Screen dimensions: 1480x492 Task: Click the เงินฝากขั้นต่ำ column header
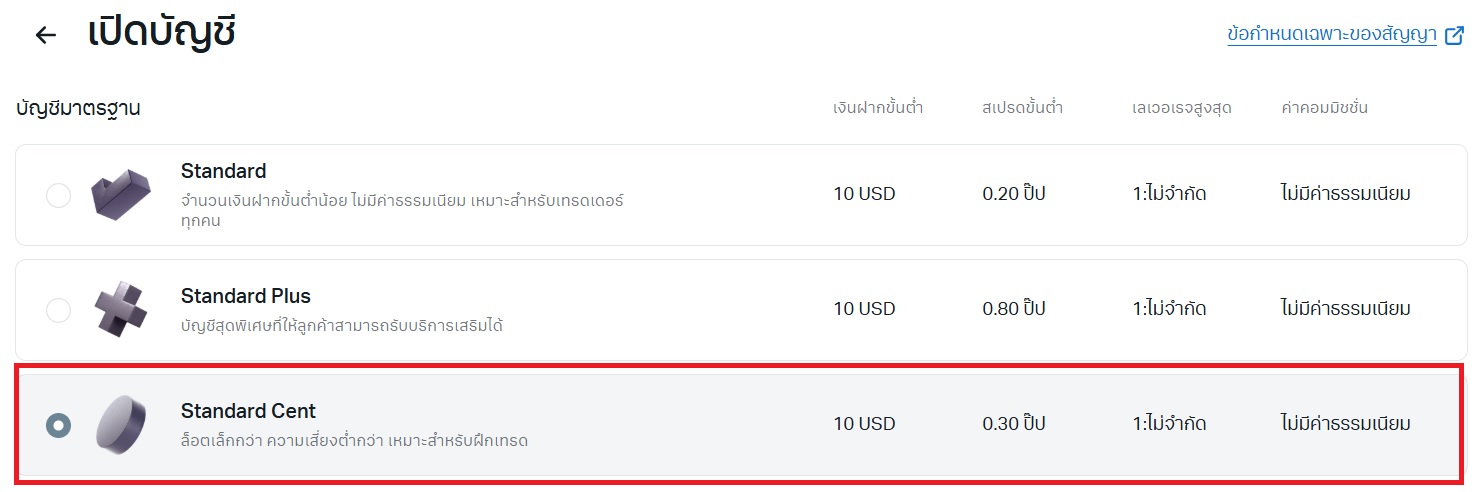pyautogui.click(x=878, y=108)
